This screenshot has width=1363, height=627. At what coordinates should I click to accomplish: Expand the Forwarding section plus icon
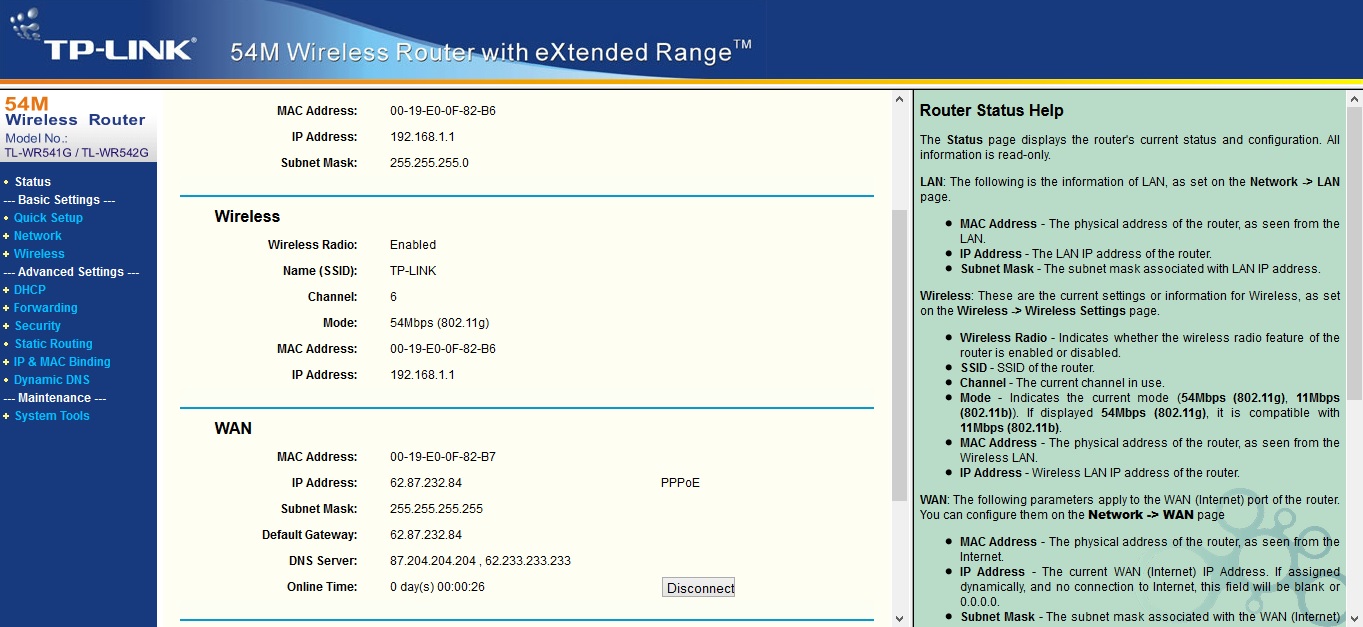(6, 308)
